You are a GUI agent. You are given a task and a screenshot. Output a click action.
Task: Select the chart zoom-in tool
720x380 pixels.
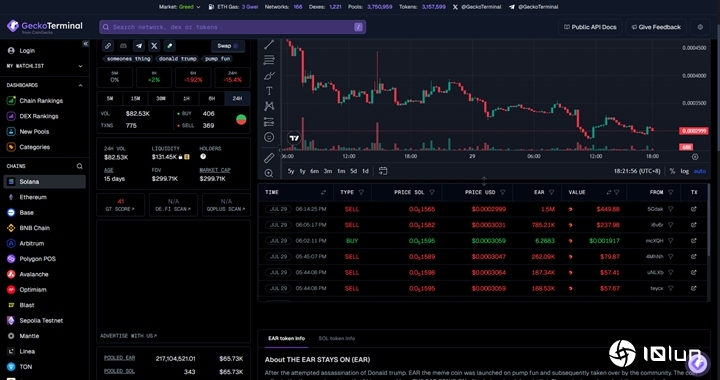(269, 173)
